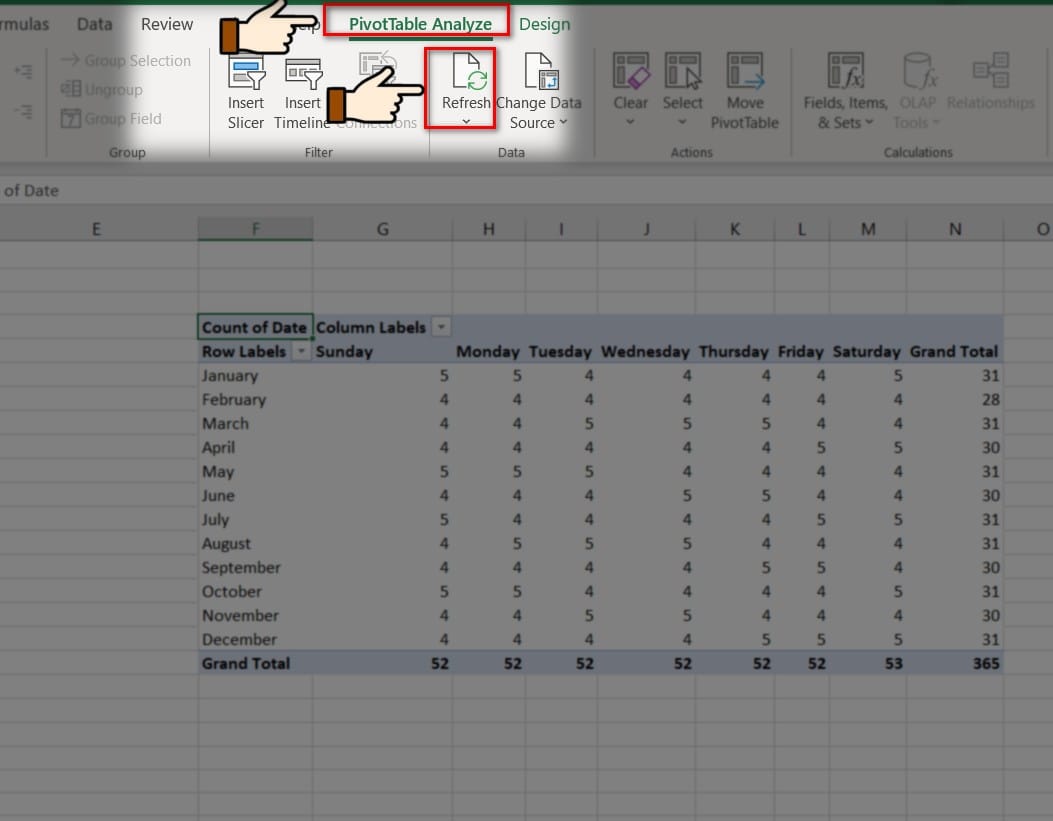Click the OLAP Tools icon

[919, 70]
